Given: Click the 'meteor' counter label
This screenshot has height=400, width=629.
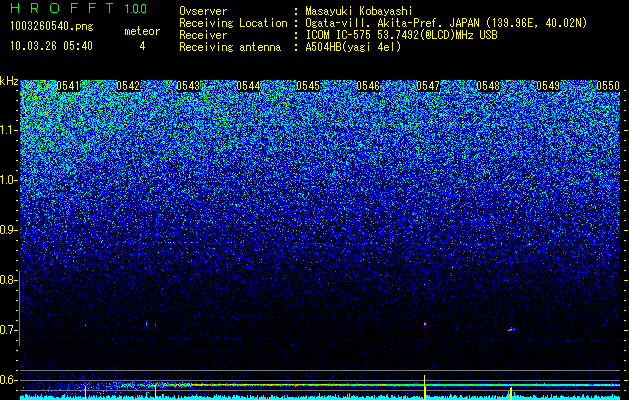Looking at the screenshot, I should tap(142, 31).
